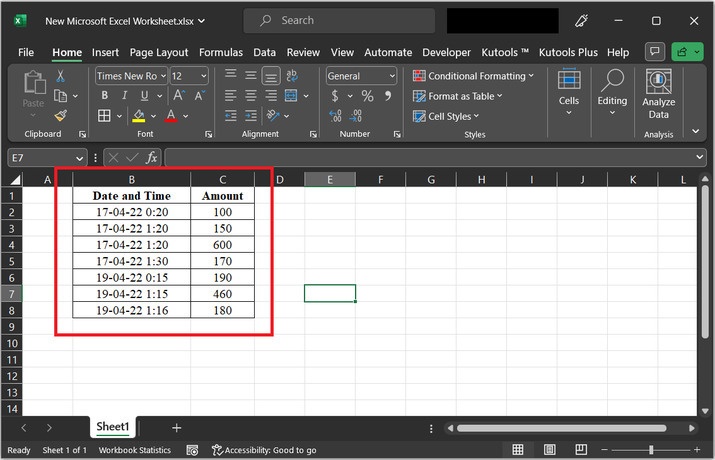
Task: Switch to the Page Layout ribbon tab
Action: click(158, 52)
